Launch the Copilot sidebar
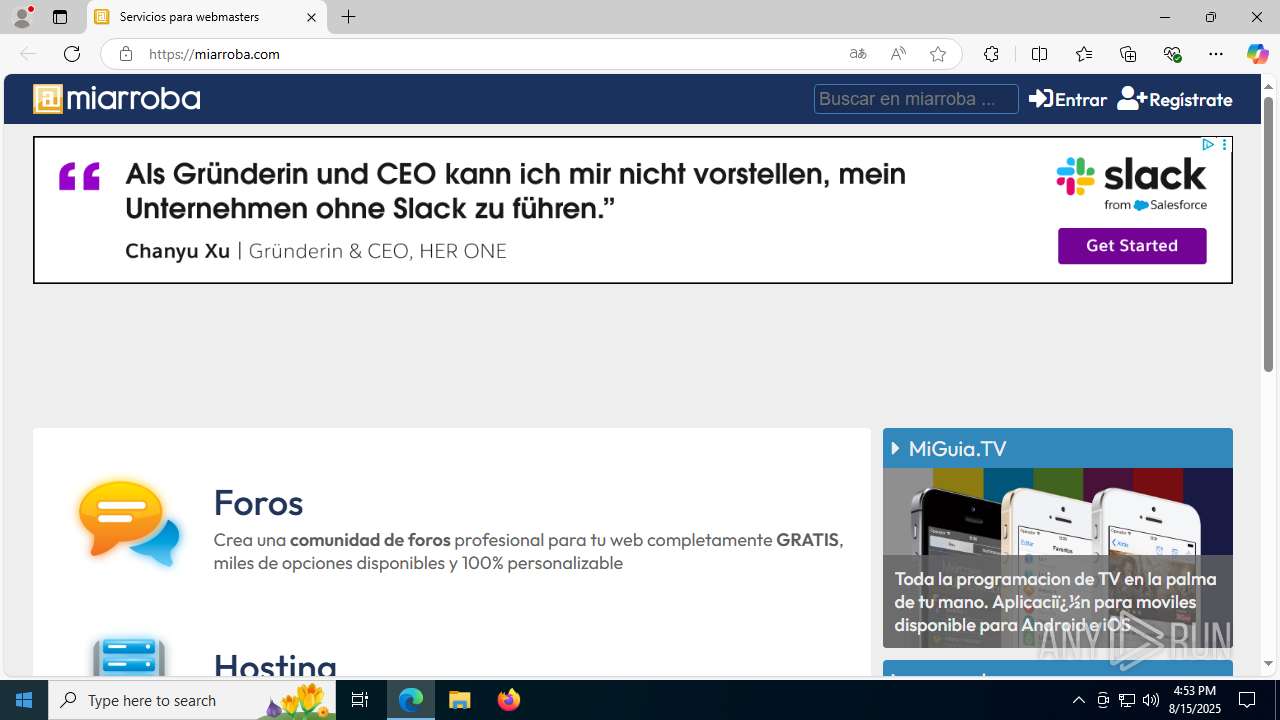This screenshot has height=720, width=1280. (1257, 54)
